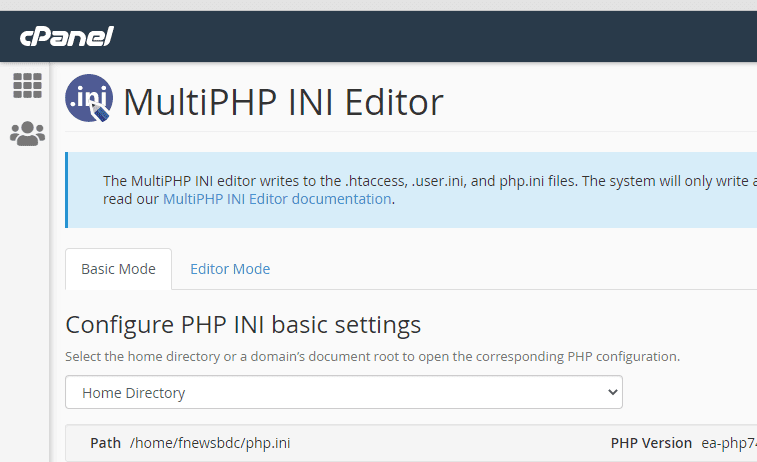Open the Home Directory dropdown
Image resolution: width=757 pixels, height=462 pixels.
pyautogui.click(x=344, y=392)
